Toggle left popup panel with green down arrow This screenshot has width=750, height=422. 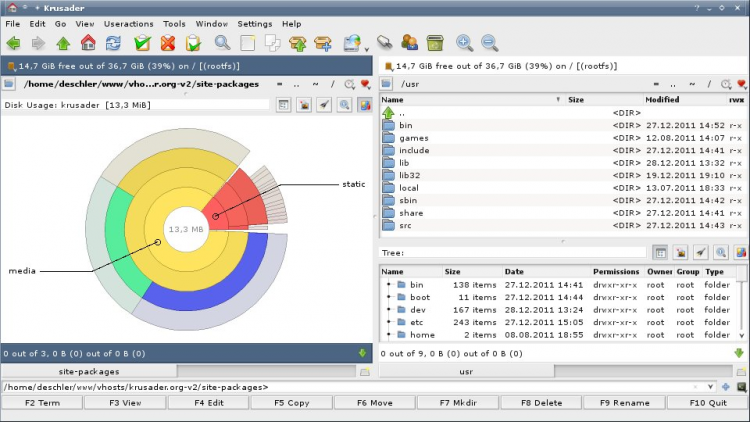(362, 353)
